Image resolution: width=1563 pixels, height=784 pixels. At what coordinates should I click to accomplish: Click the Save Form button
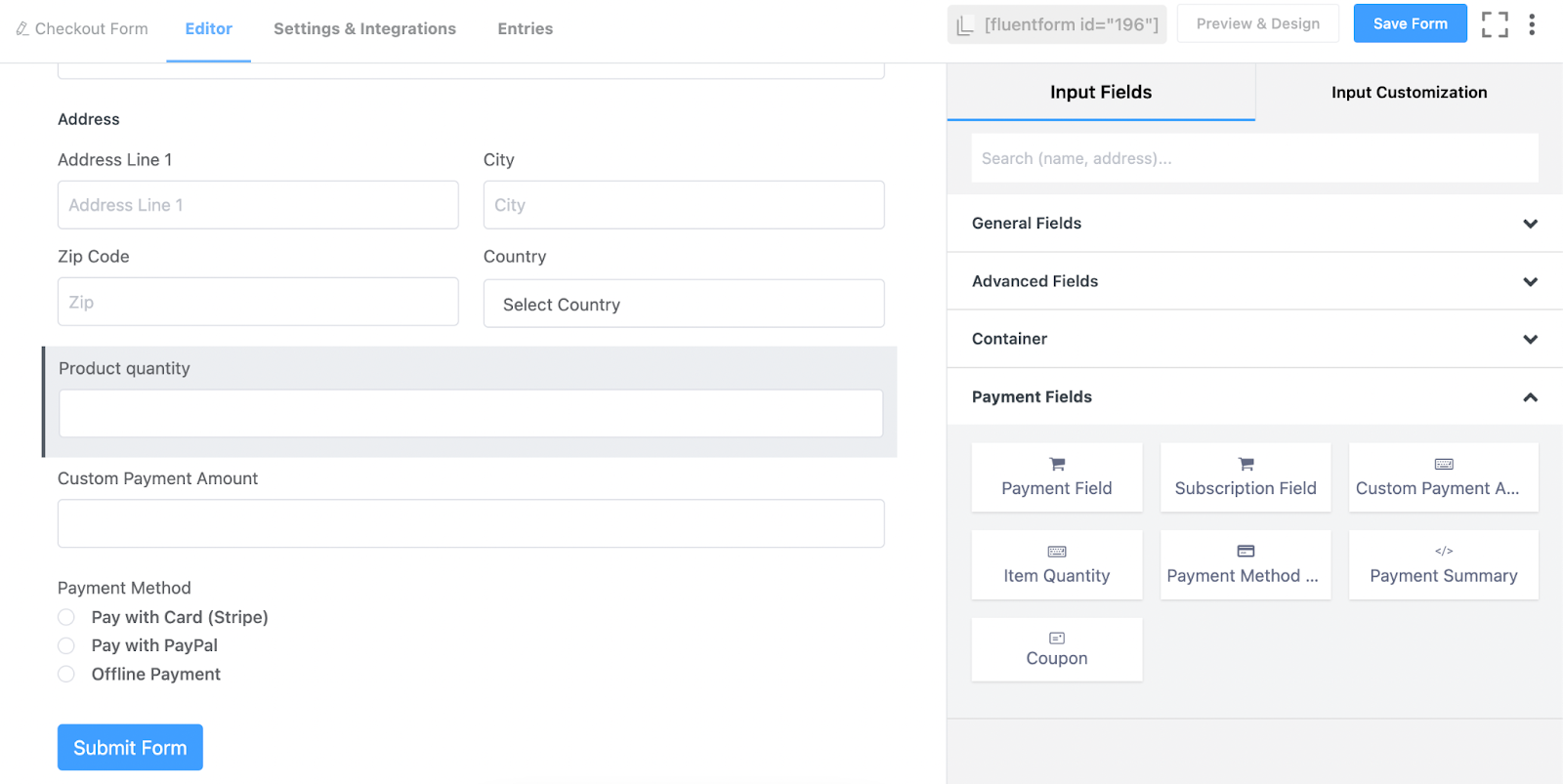[1410, 24]
